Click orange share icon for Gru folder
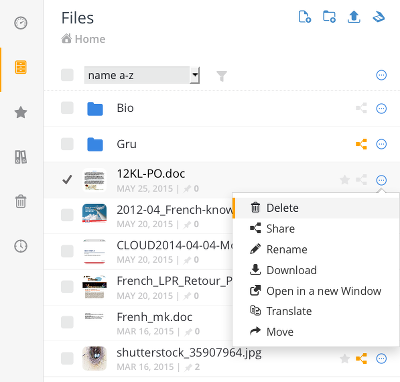 pos(362,144)
